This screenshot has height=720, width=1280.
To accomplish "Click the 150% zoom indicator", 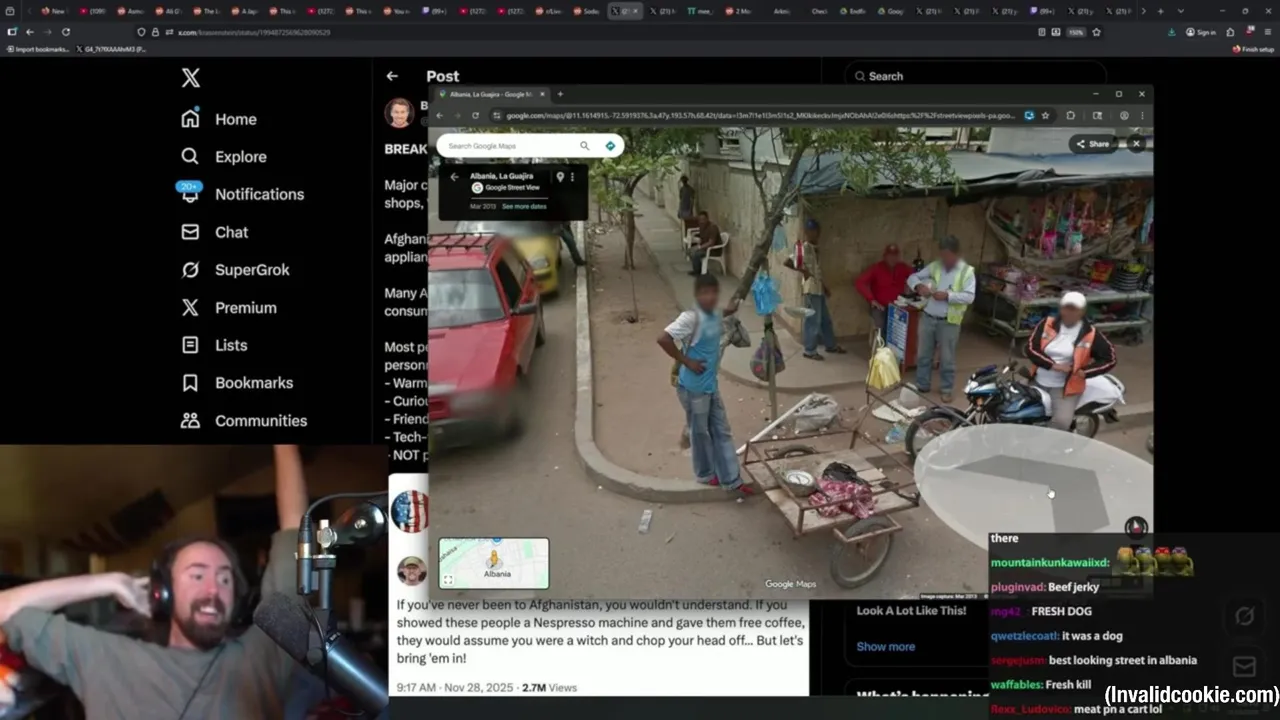I will point(1076,32).
